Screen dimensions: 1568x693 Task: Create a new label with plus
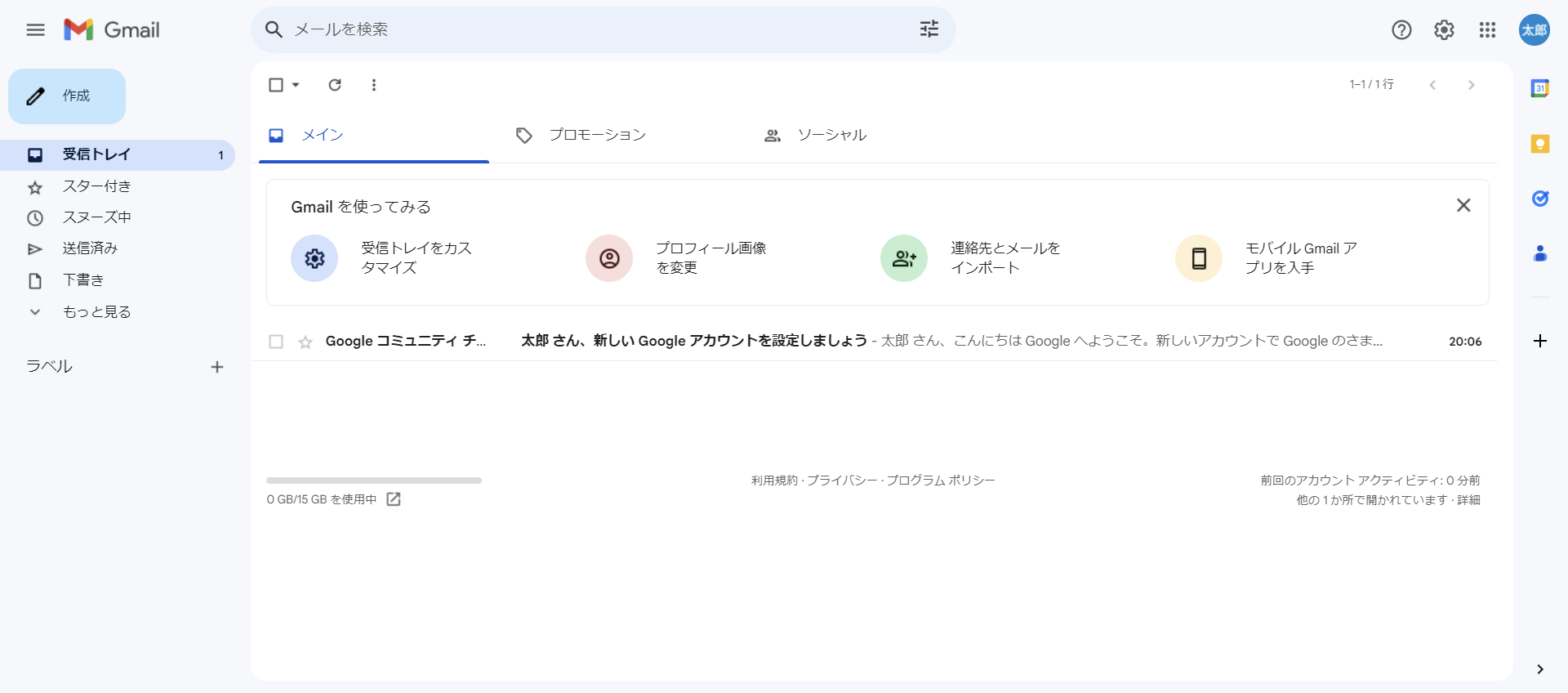click(217, 367)
